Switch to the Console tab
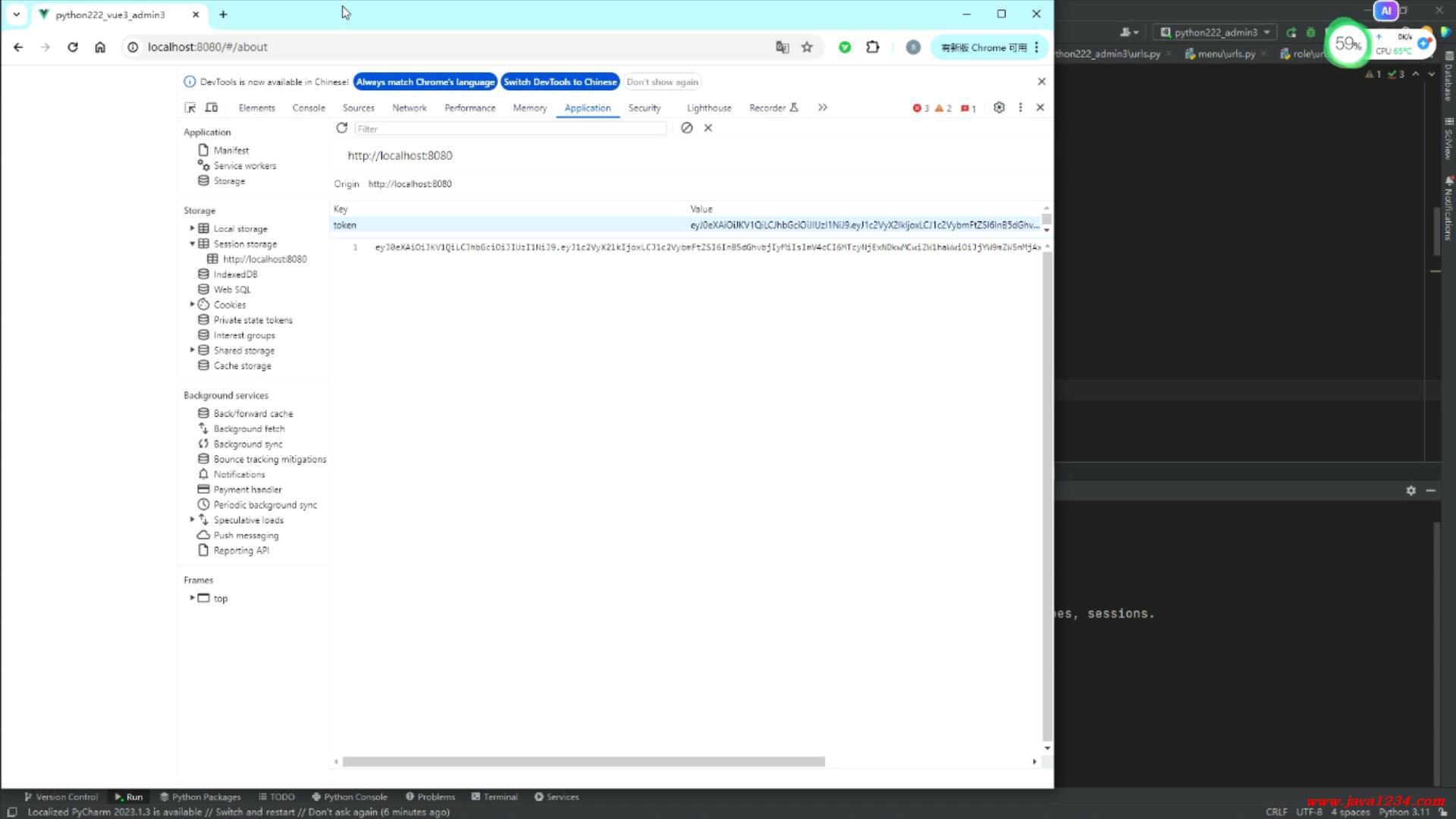Screen dimensions: 1456x819 coord(309,108)
